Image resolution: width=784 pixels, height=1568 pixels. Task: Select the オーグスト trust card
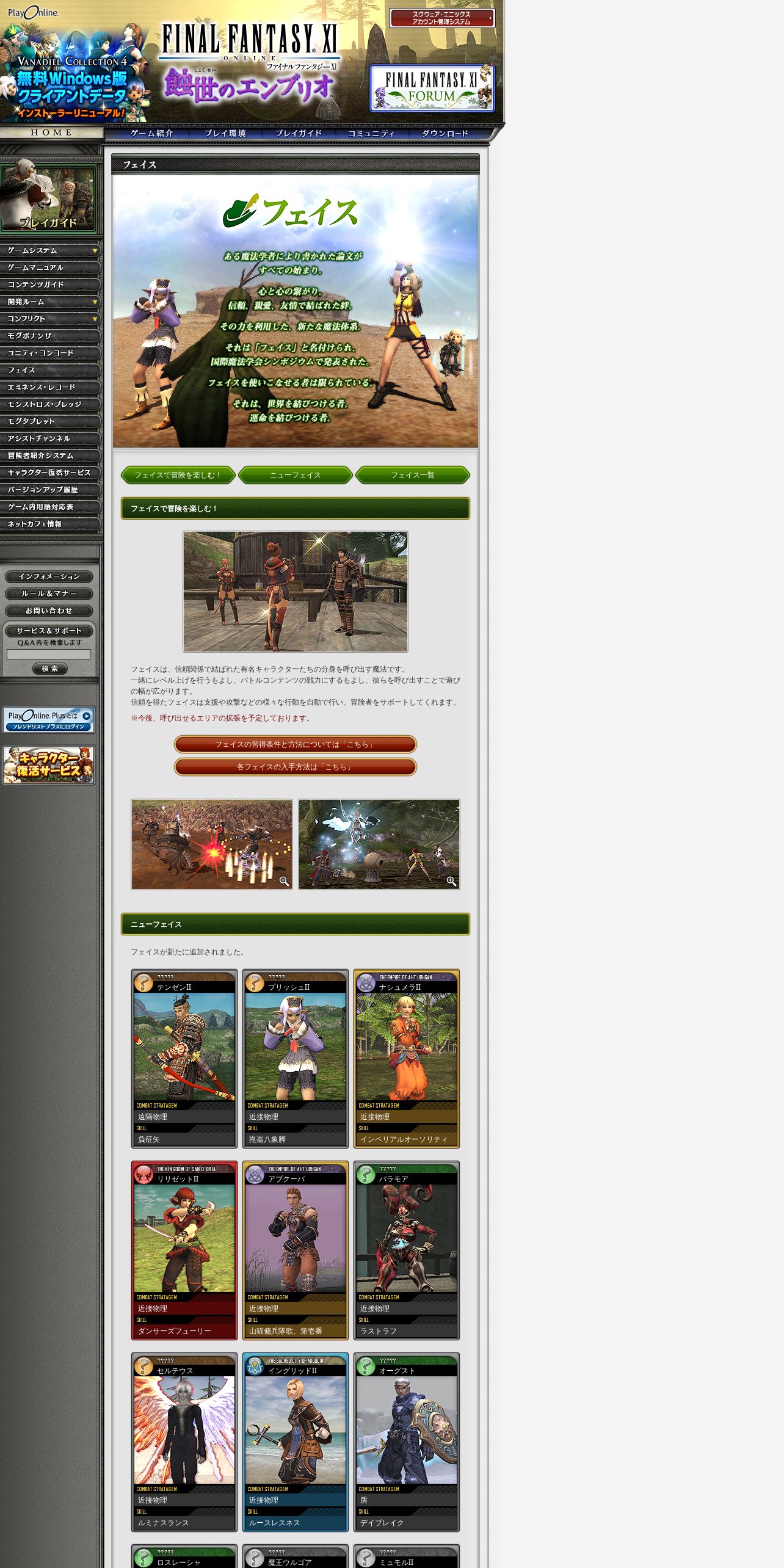407,1442
